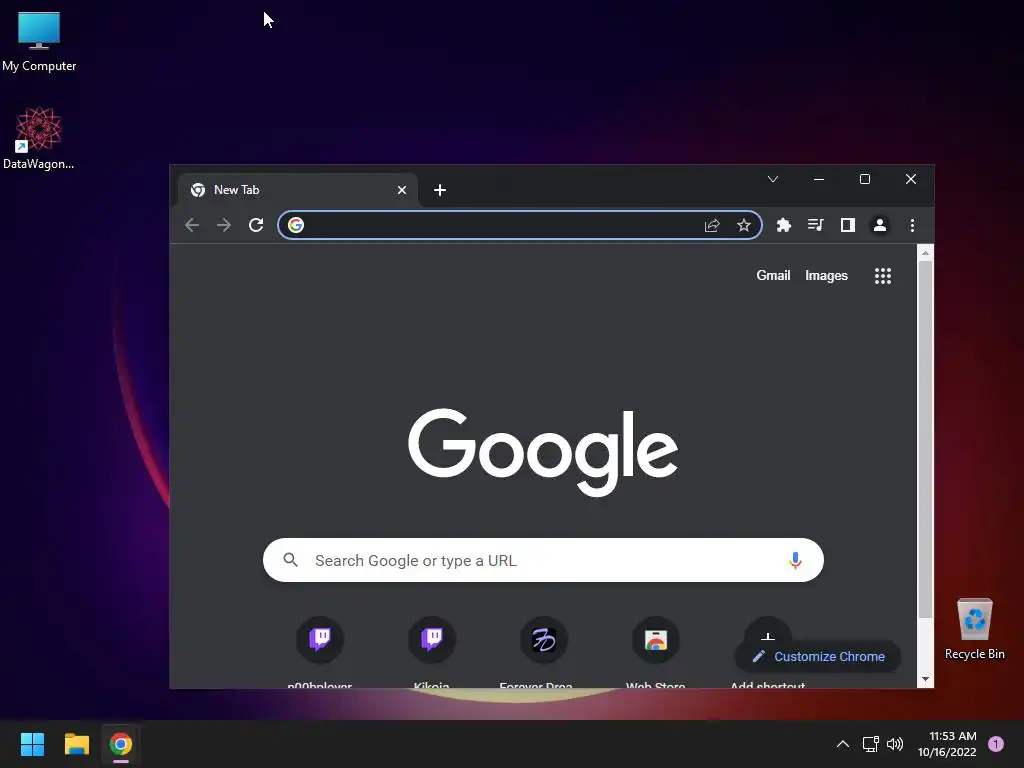This screenshot has width=1024, height=768.
Task: Open the My Computer desktop icon
Action: pos(39,40)
